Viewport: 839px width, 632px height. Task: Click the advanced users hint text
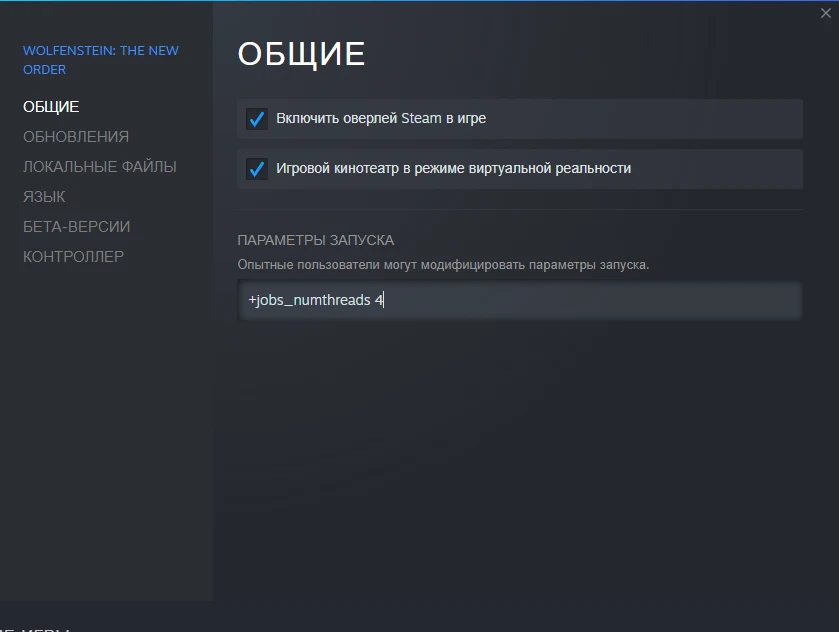pyautogui.click(x=430, y=262)
